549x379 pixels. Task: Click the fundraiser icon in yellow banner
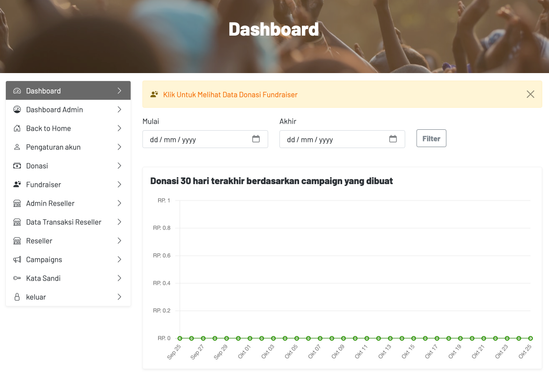pos(154,94)
